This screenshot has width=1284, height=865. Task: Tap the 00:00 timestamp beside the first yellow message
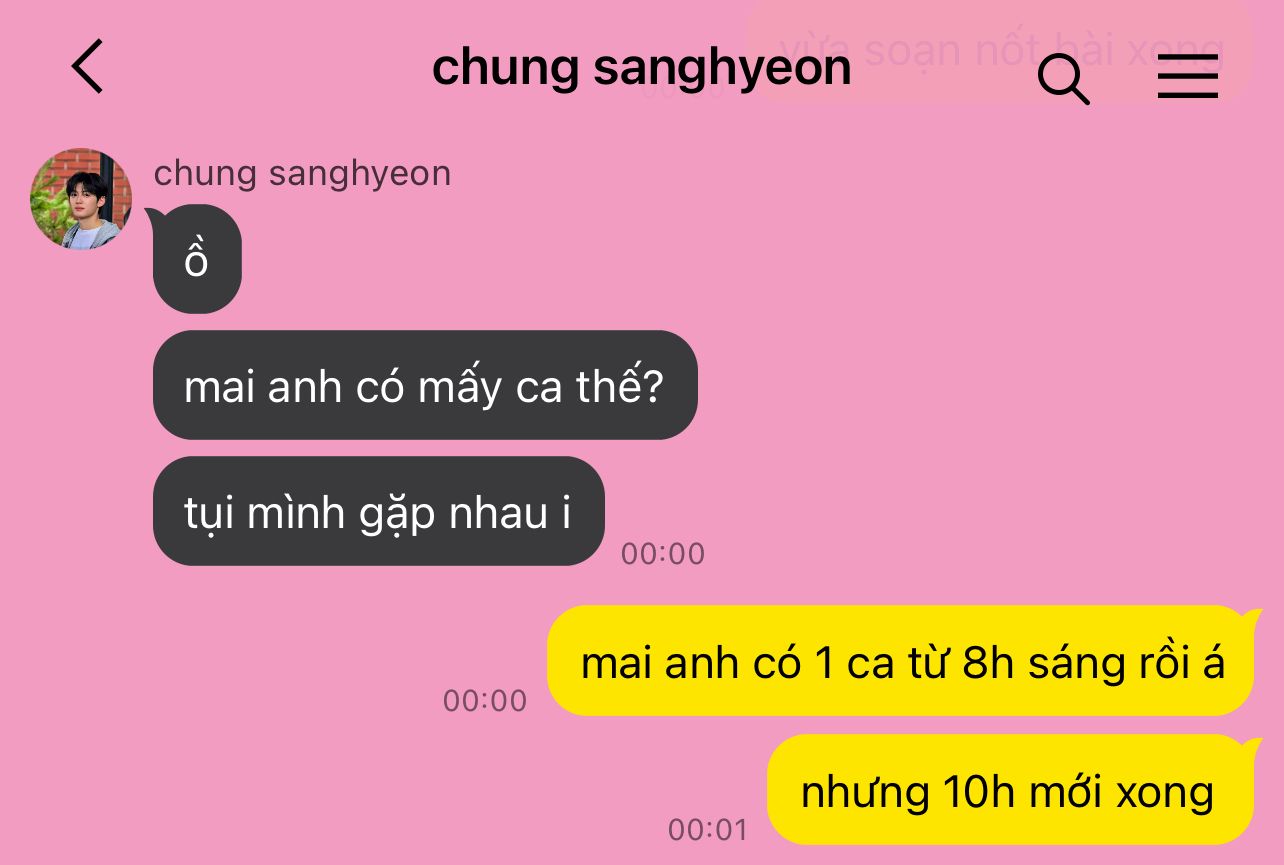click(x=485, y=700)
